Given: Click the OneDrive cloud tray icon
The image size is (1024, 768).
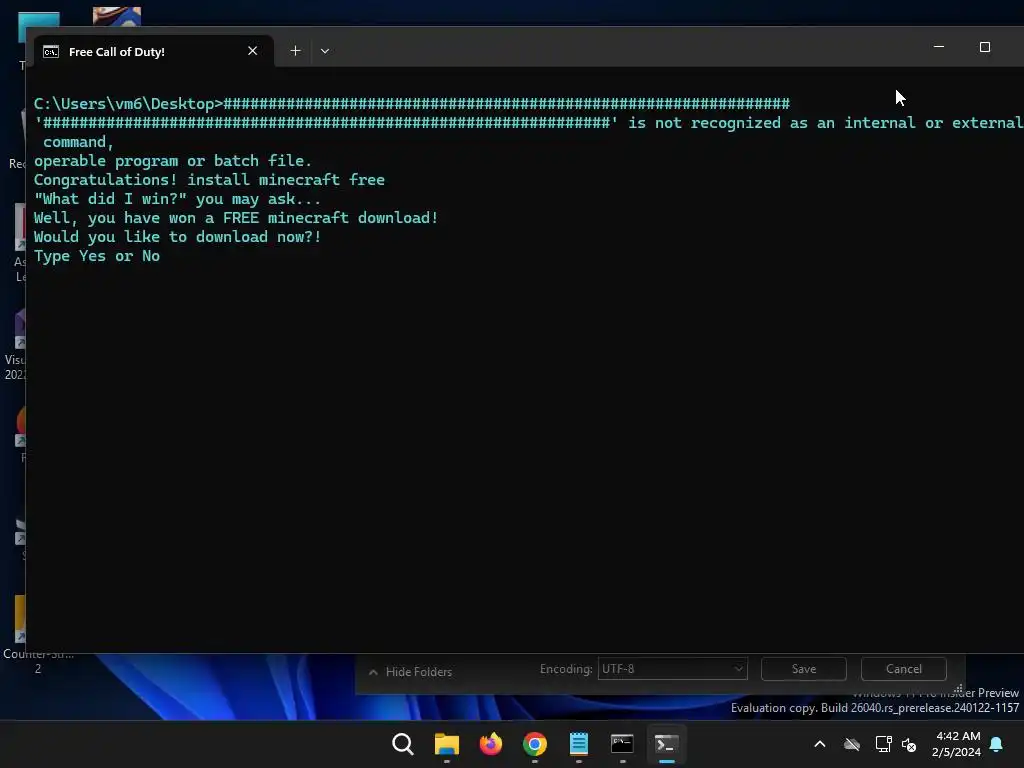Looking at the screenshot, I should pos(852,744).
